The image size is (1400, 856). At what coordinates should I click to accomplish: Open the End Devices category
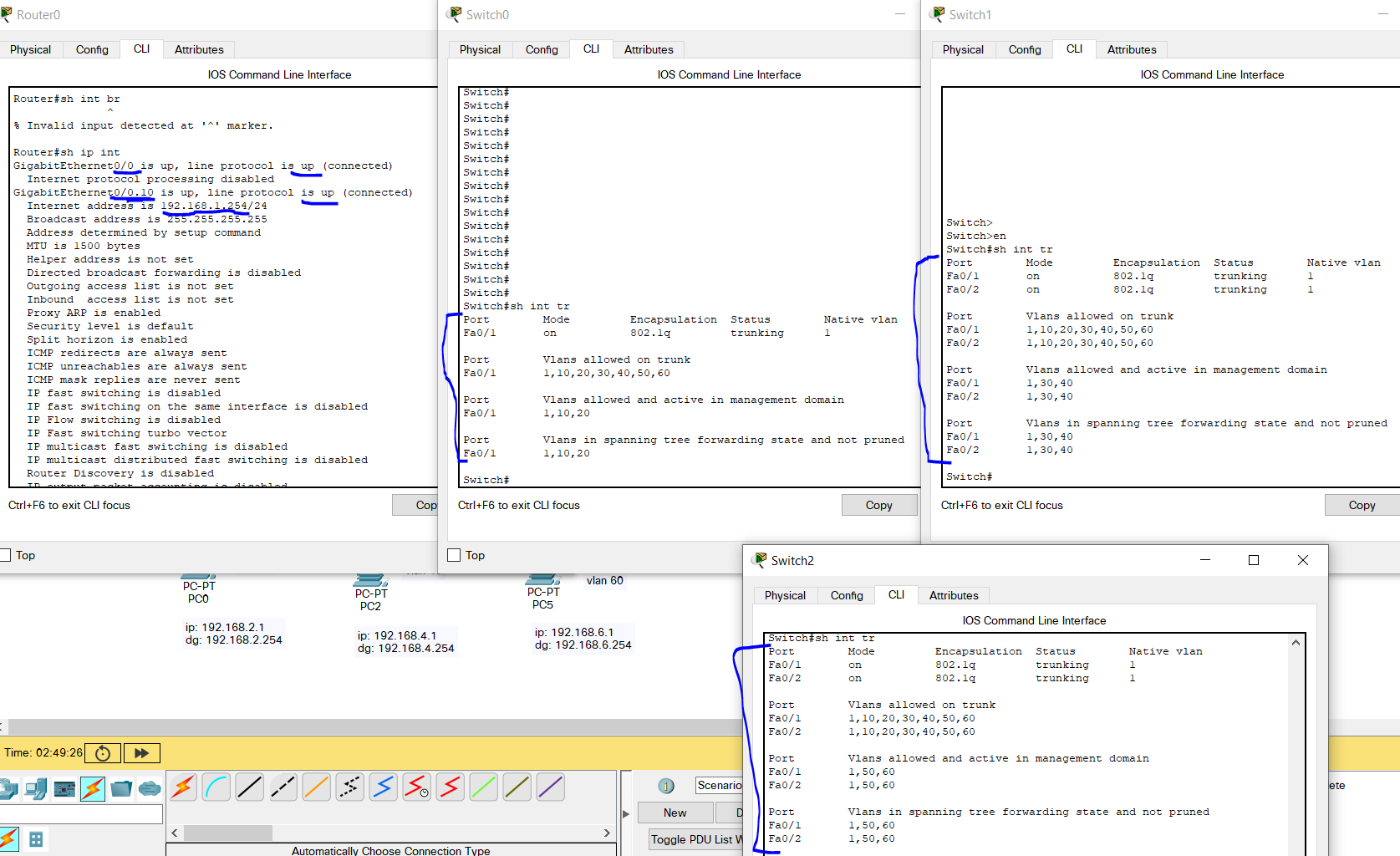tap(36, 788)
